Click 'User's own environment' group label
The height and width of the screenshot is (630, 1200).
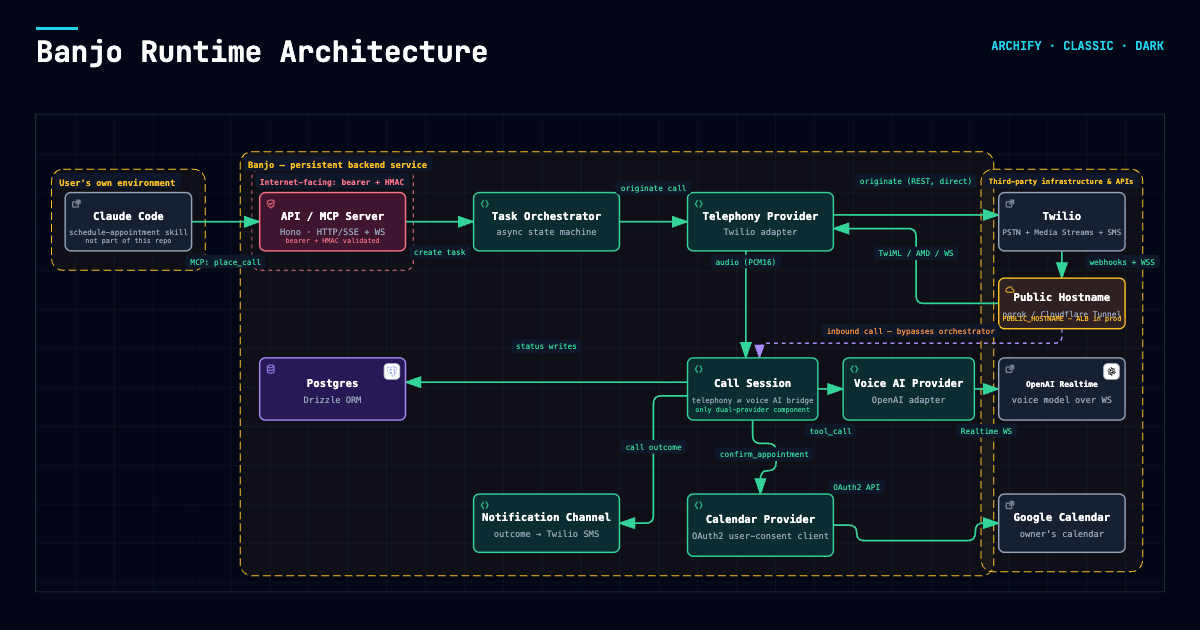tap(117, 183)
